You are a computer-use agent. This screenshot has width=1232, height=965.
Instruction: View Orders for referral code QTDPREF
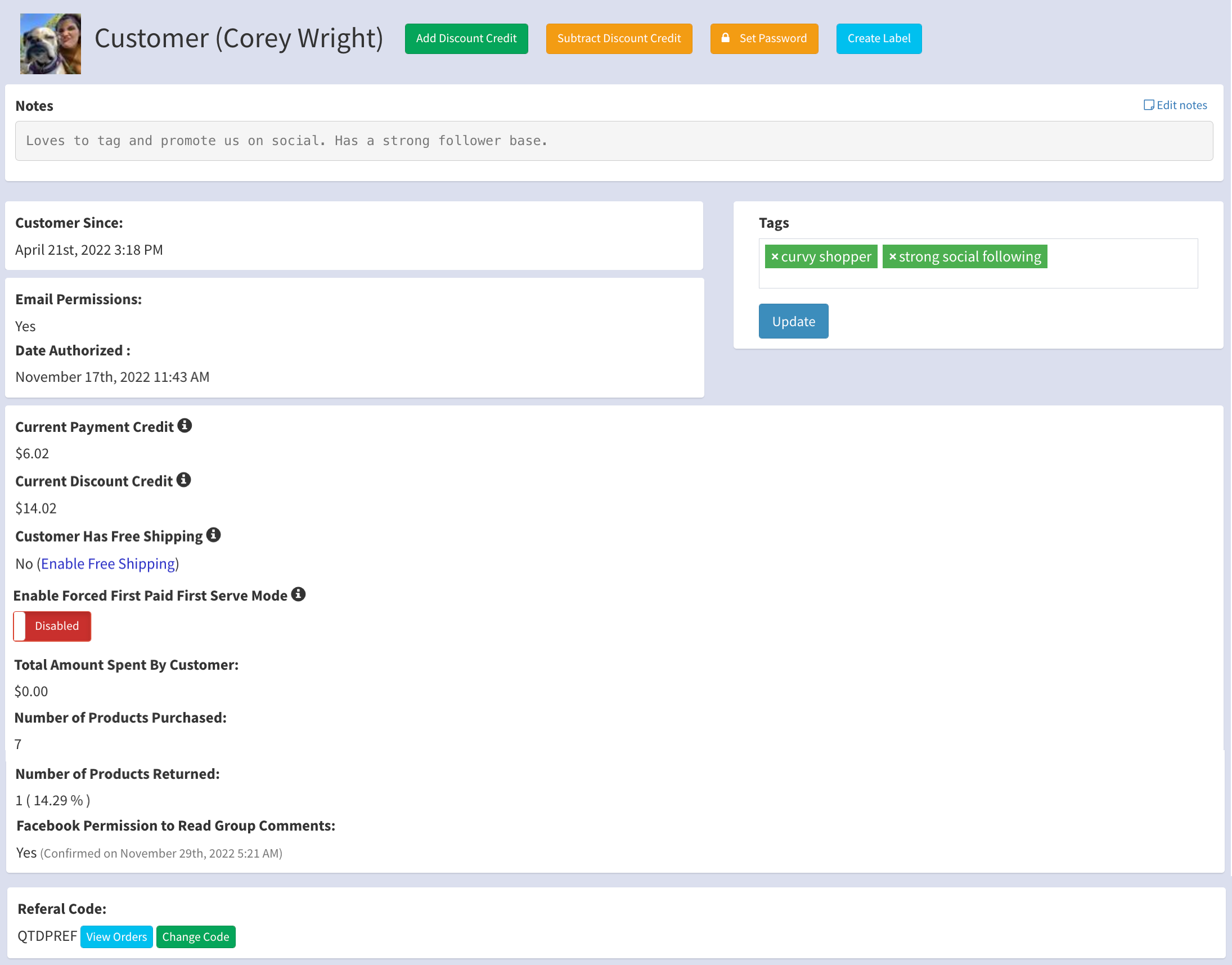(x=116, y=937)
